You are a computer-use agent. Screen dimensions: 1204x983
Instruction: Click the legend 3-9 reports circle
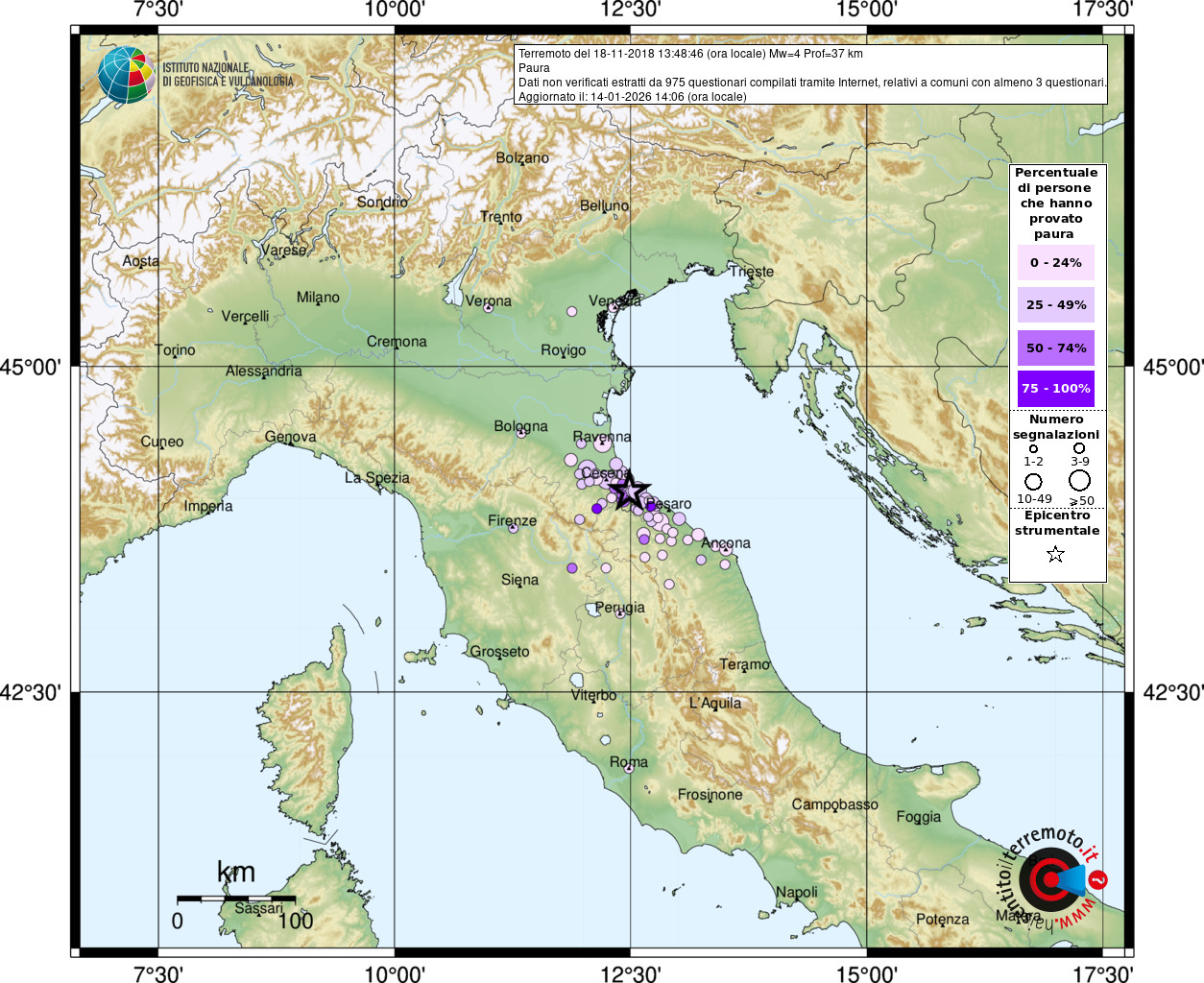click(1079, 448)
